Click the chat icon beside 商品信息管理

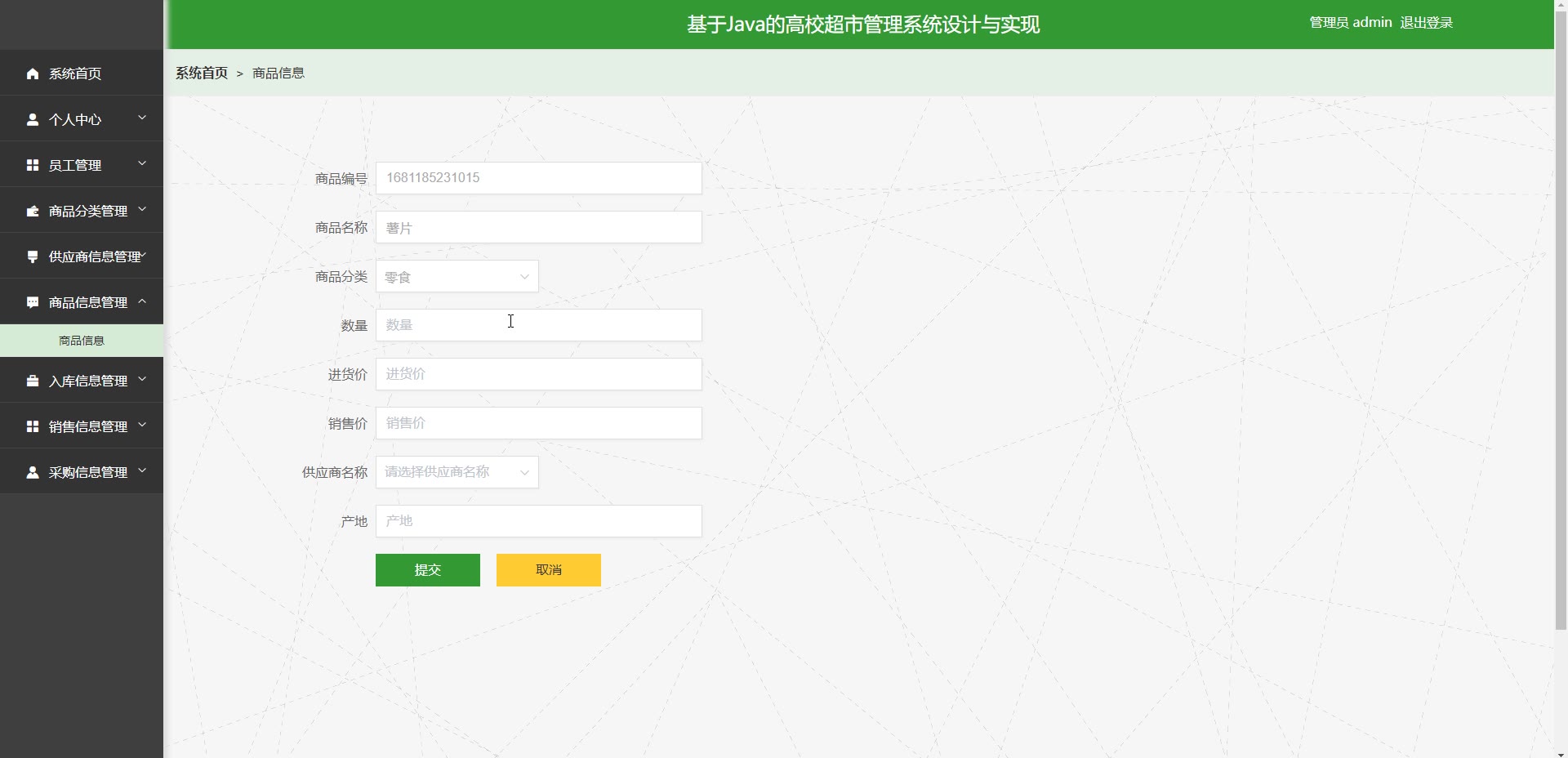tap(33, 302)
